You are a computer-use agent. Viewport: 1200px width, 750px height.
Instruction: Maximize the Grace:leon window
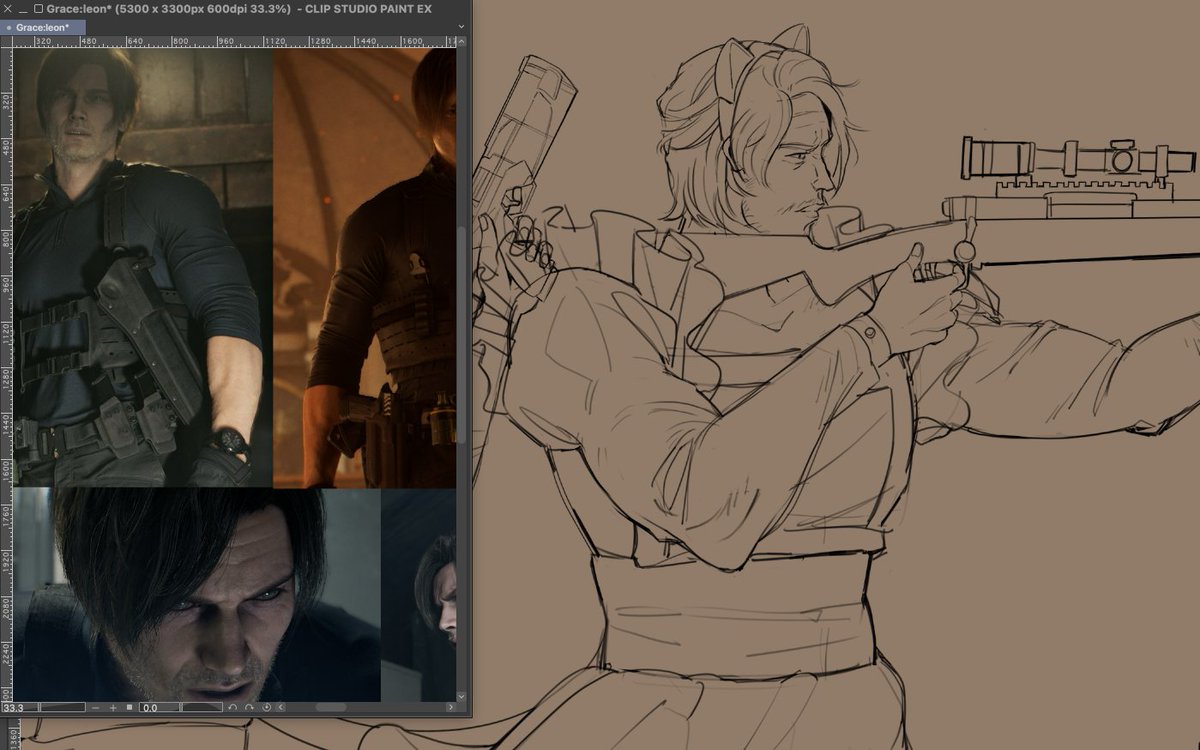tap(38, 9)
